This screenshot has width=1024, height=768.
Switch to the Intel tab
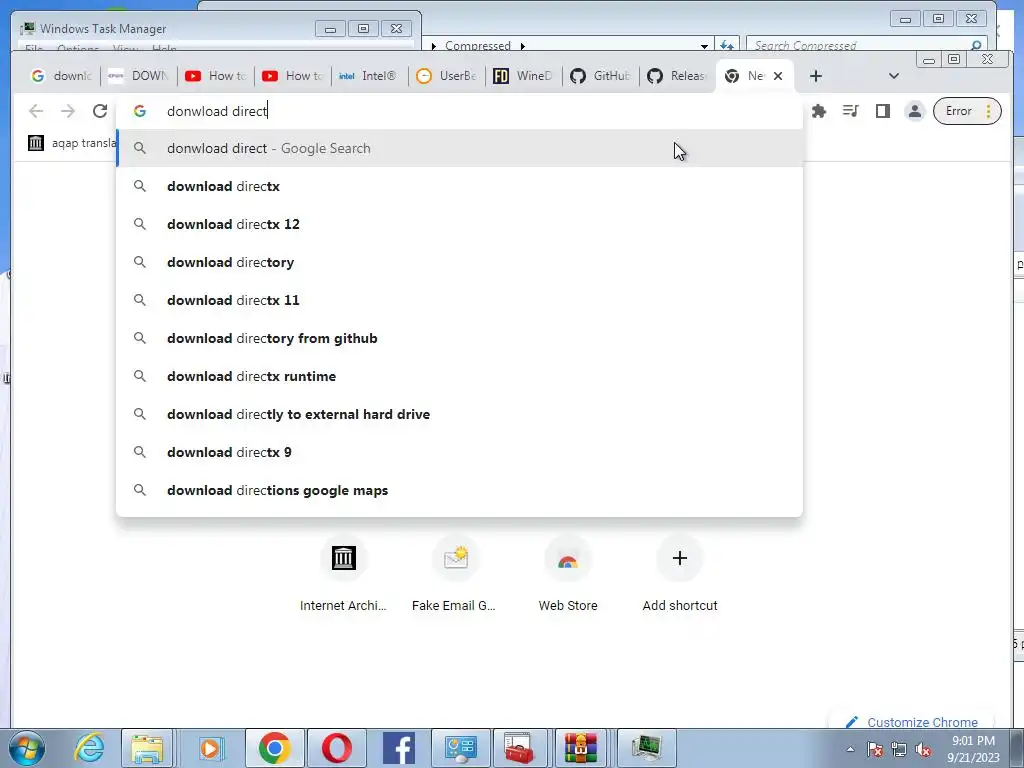pos(369,76)
